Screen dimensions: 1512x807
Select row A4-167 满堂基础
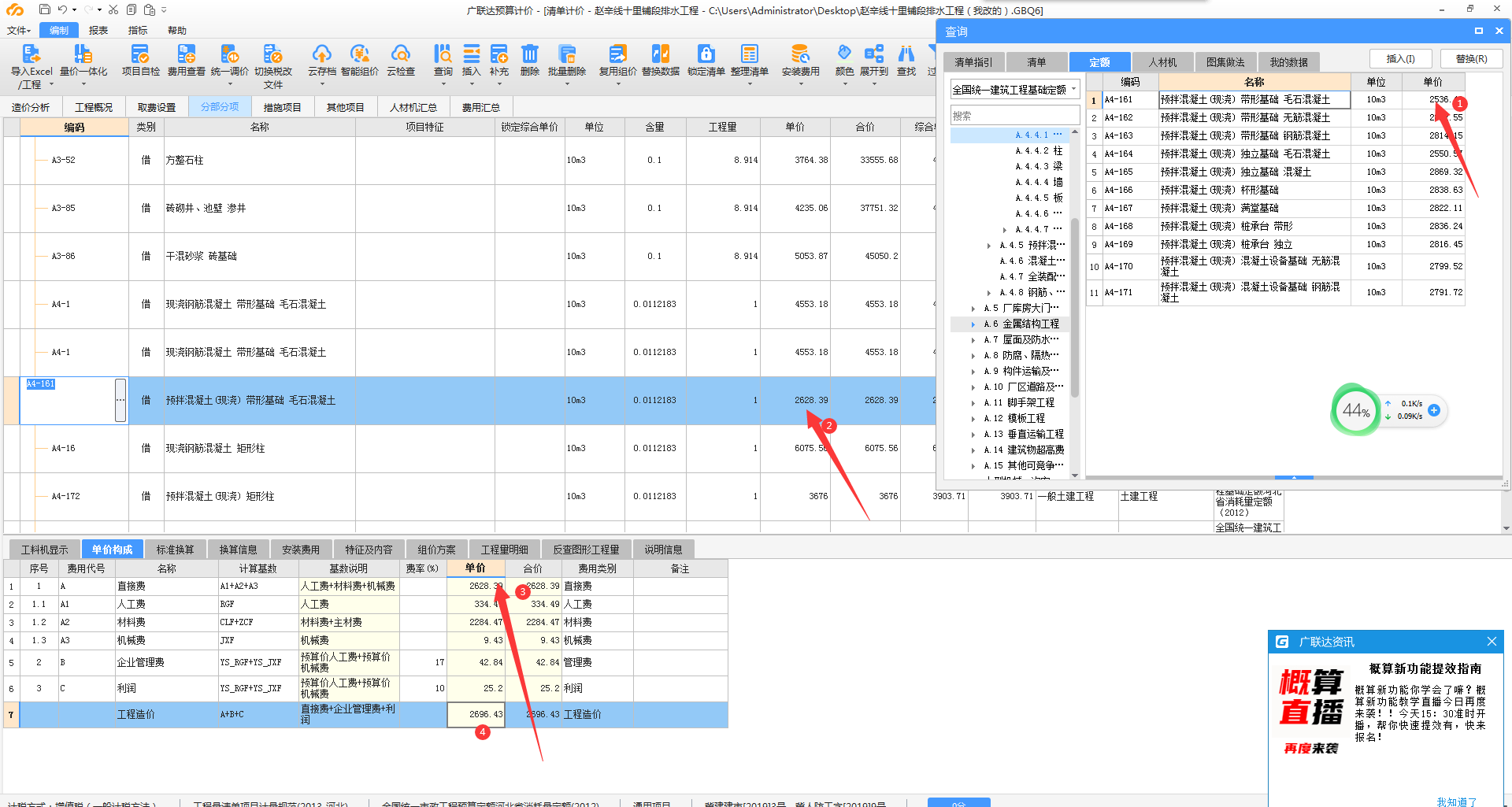(1275, 208)
